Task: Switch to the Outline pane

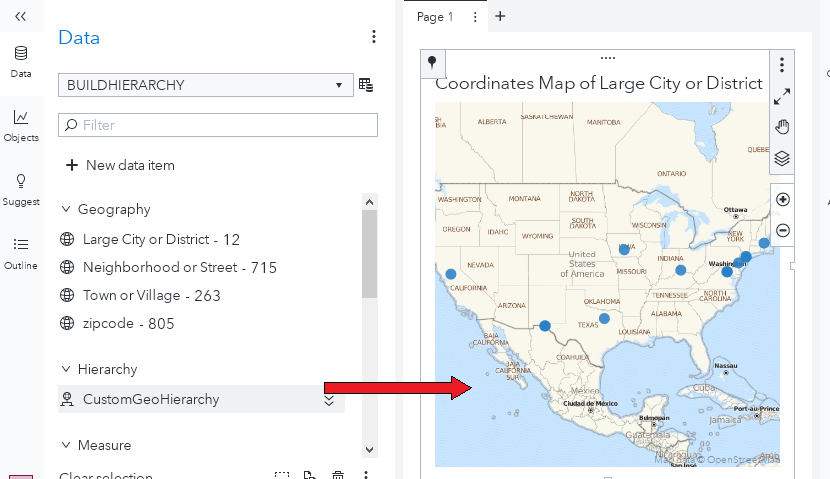Action: coord(21,253)
